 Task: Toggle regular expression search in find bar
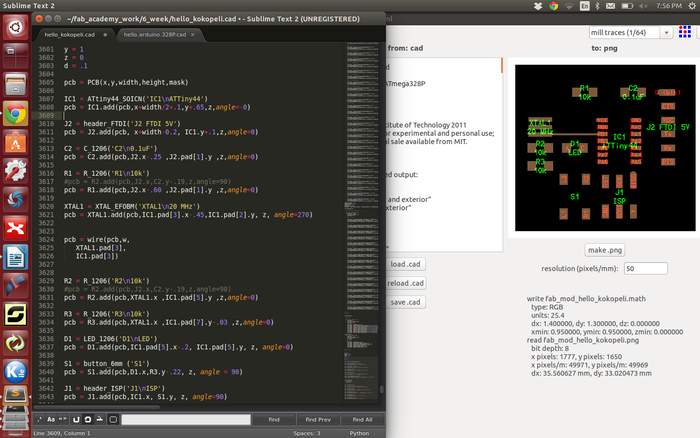pyautogui.click(x=40, y=419)
